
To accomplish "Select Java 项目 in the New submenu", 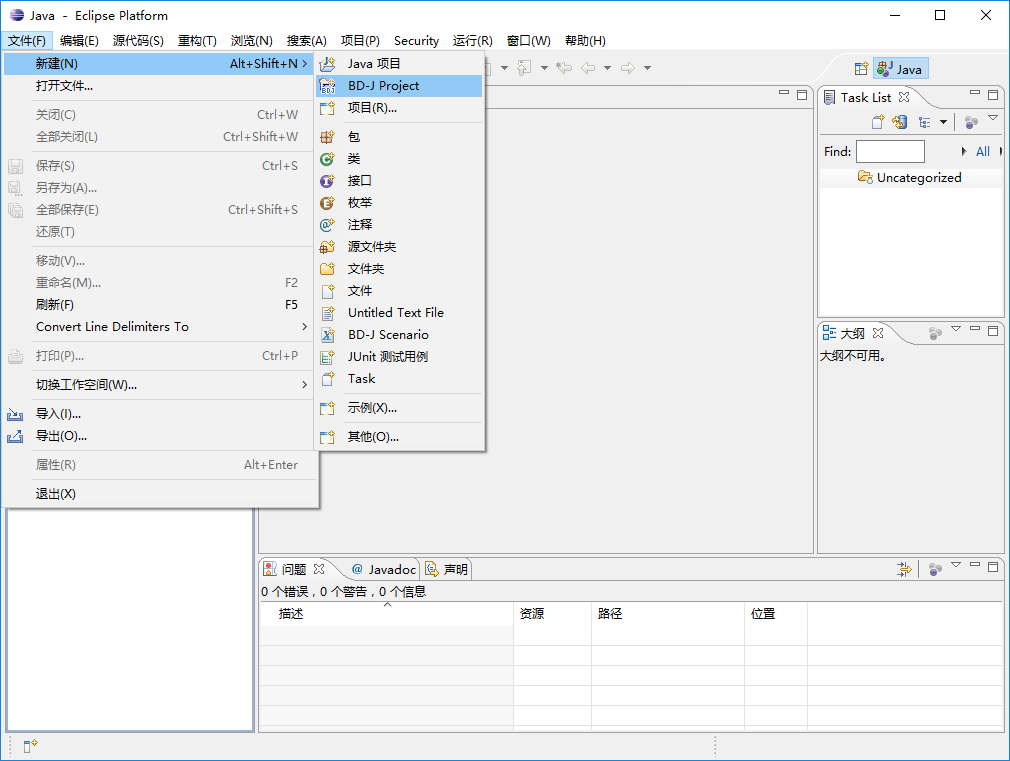I will (399, 63).
